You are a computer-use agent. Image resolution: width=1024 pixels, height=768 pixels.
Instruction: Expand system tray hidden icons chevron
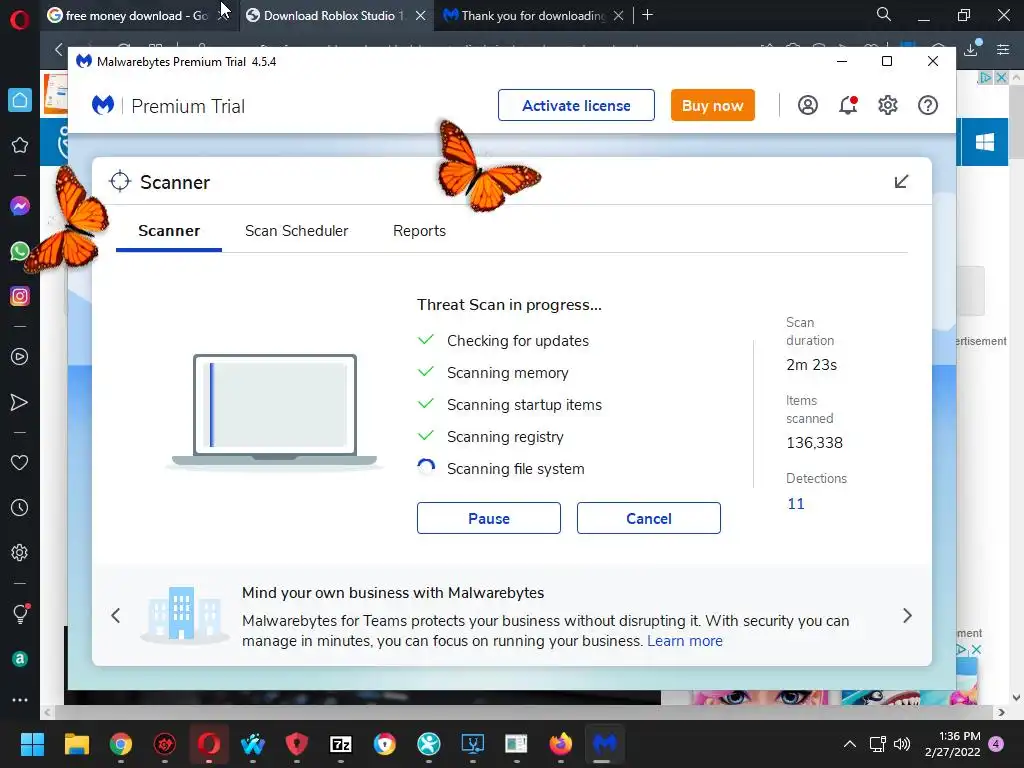click(850, 744)
